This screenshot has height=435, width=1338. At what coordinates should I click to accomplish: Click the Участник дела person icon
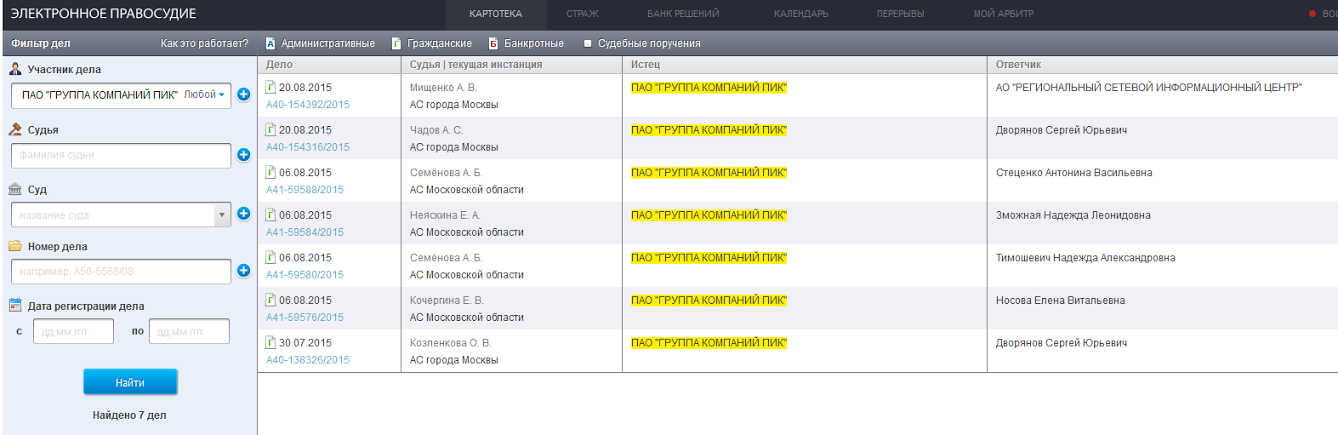tap(15, 69)
